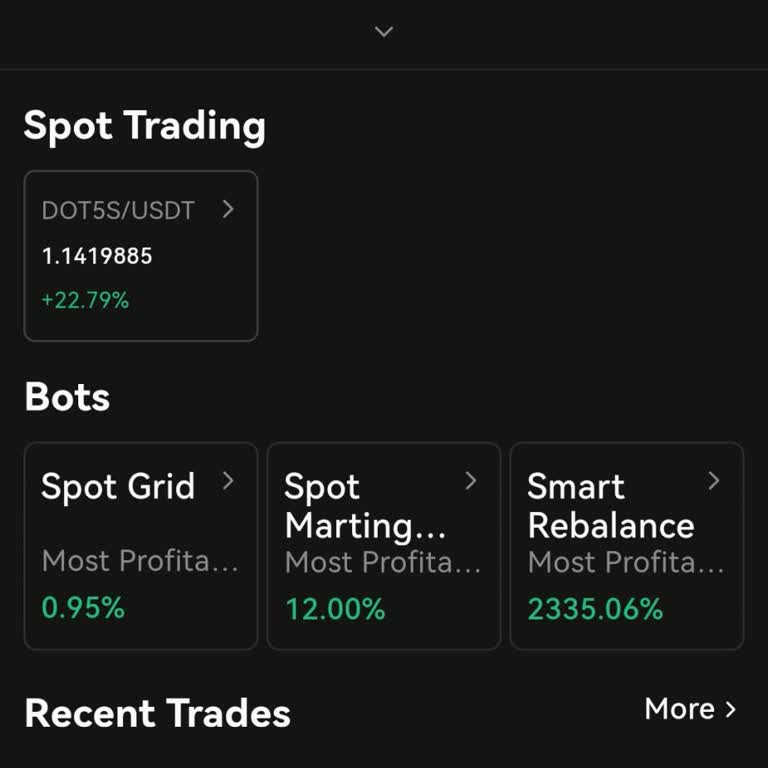Tap the 1.1419885 price value

click(x=97, y=256)
